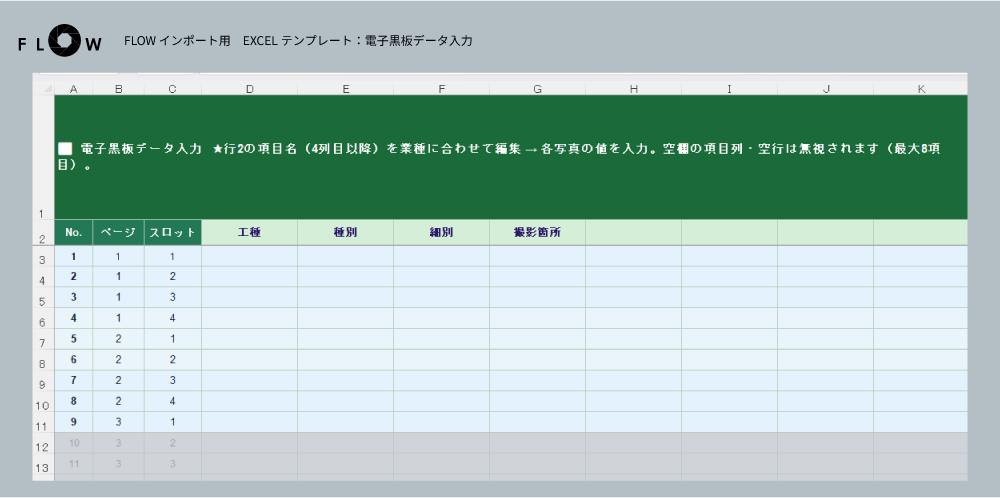
Task: Click the 細別 header cell
Action: coord(441,233)
